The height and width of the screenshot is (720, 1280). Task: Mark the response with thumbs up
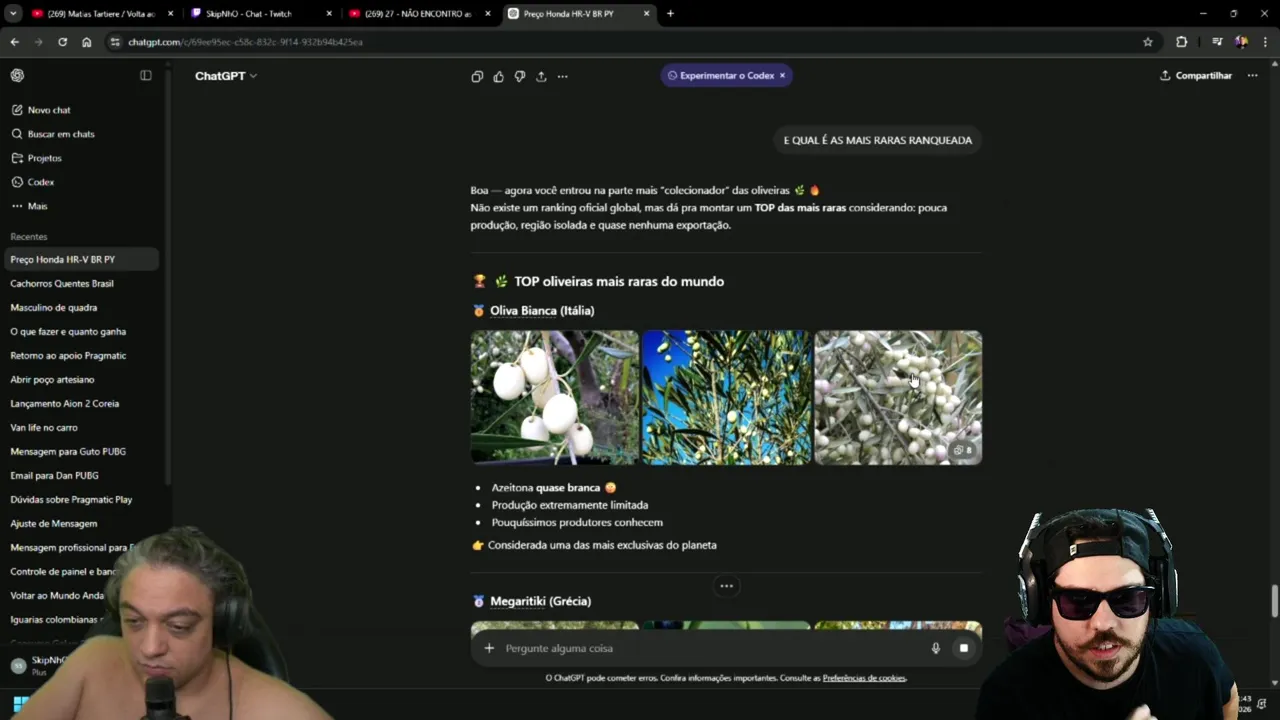(x=498, y=76)
